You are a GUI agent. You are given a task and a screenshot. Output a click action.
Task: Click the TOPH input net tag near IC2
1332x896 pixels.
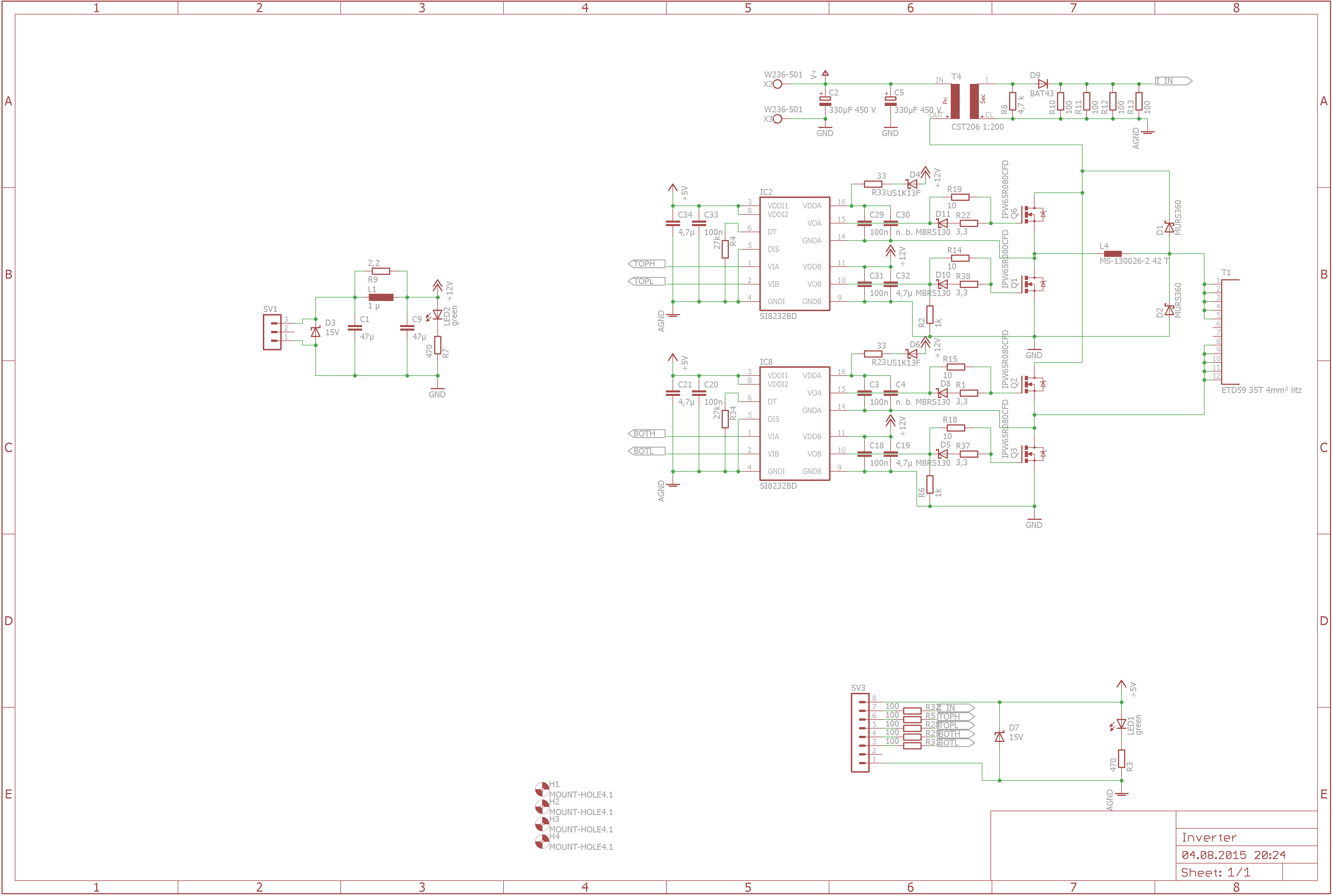click(647, 264)
